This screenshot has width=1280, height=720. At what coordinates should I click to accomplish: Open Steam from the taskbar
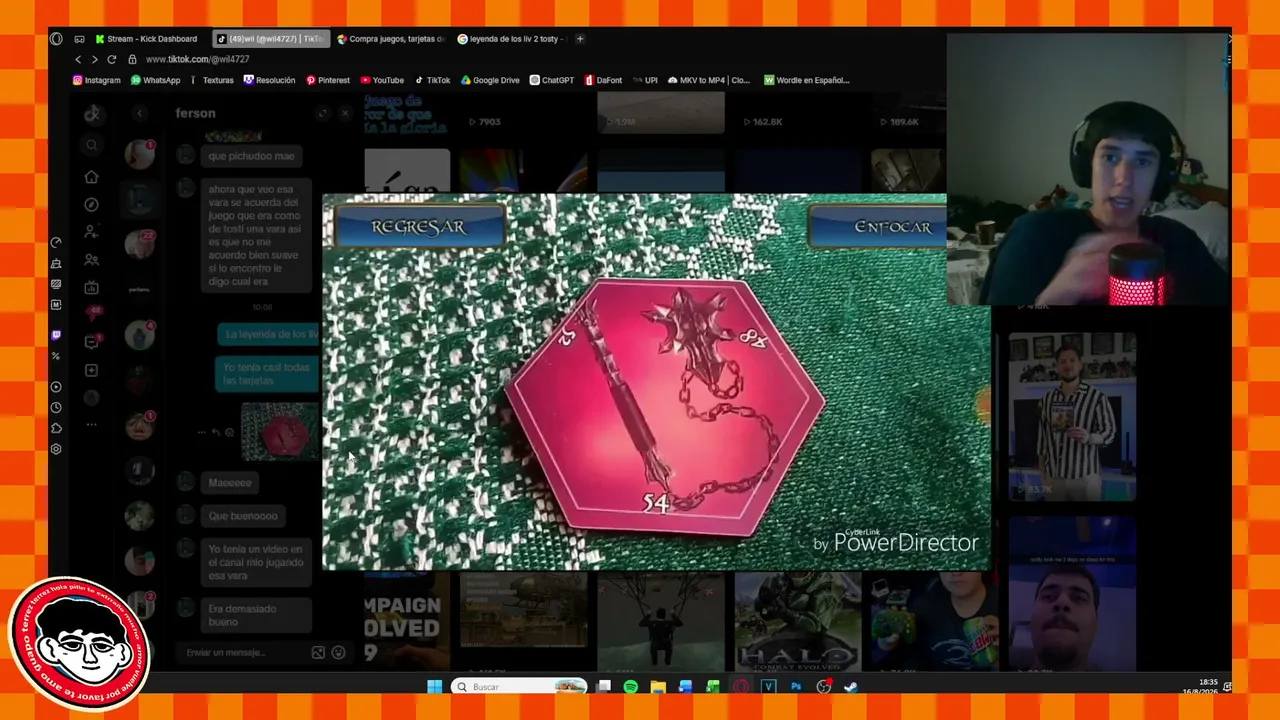click(x=851, y=687)
